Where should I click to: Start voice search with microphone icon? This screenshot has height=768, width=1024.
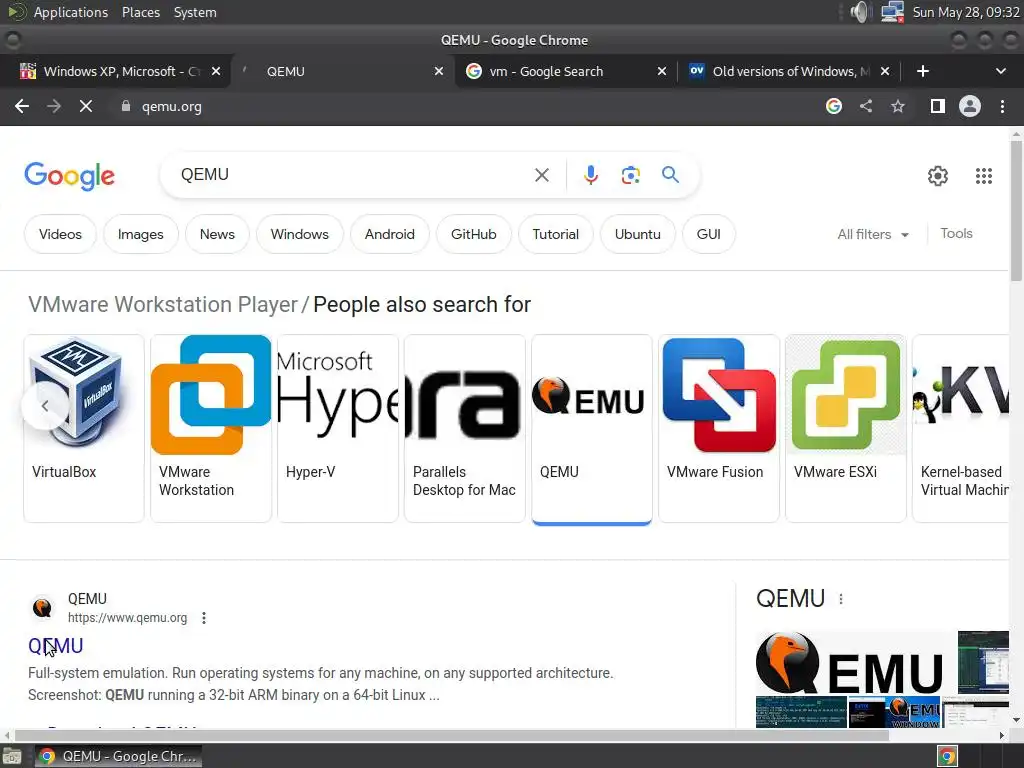pos(591,175)
